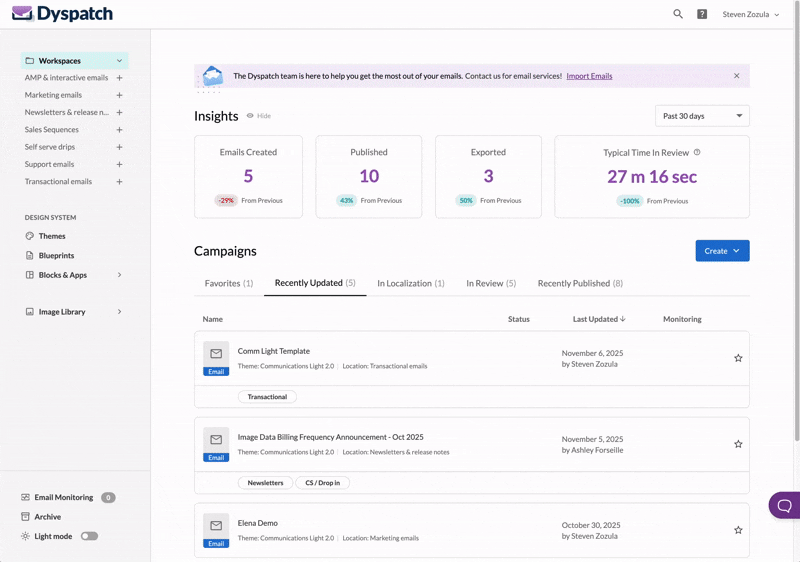Switch to the In Review tab
This screenshot has width=800, height=562.
[491, 283]
